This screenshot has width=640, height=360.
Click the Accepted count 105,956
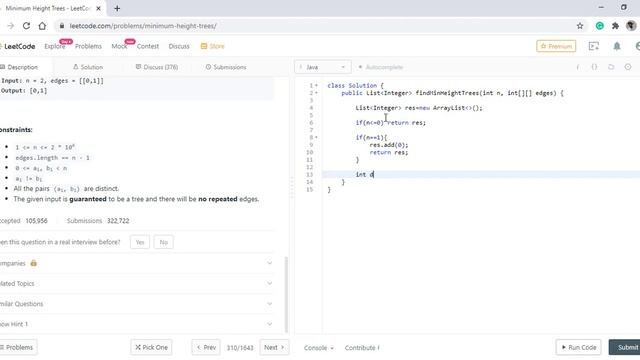[36, 221]
